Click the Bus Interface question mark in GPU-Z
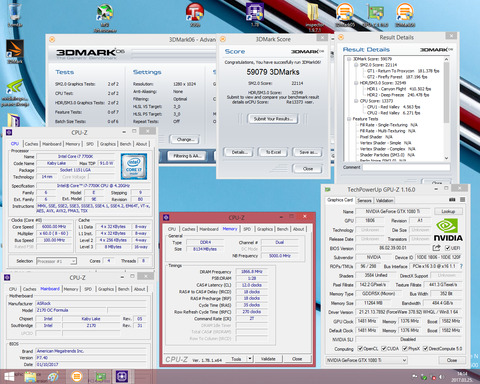The image size is (480, 384). pos(461,266)
